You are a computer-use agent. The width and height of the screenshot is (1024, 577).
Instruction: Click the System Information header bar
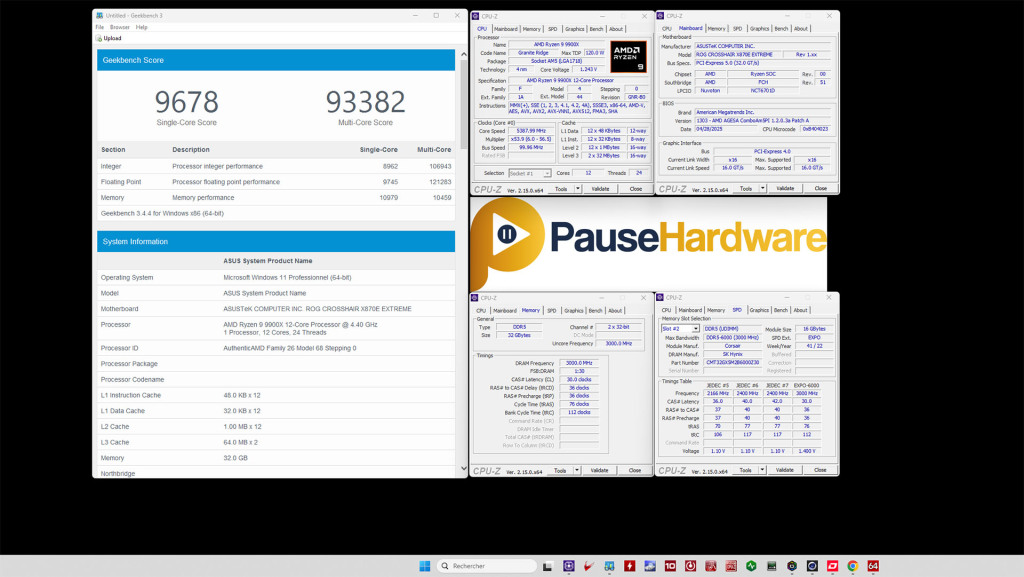point(276,242)
